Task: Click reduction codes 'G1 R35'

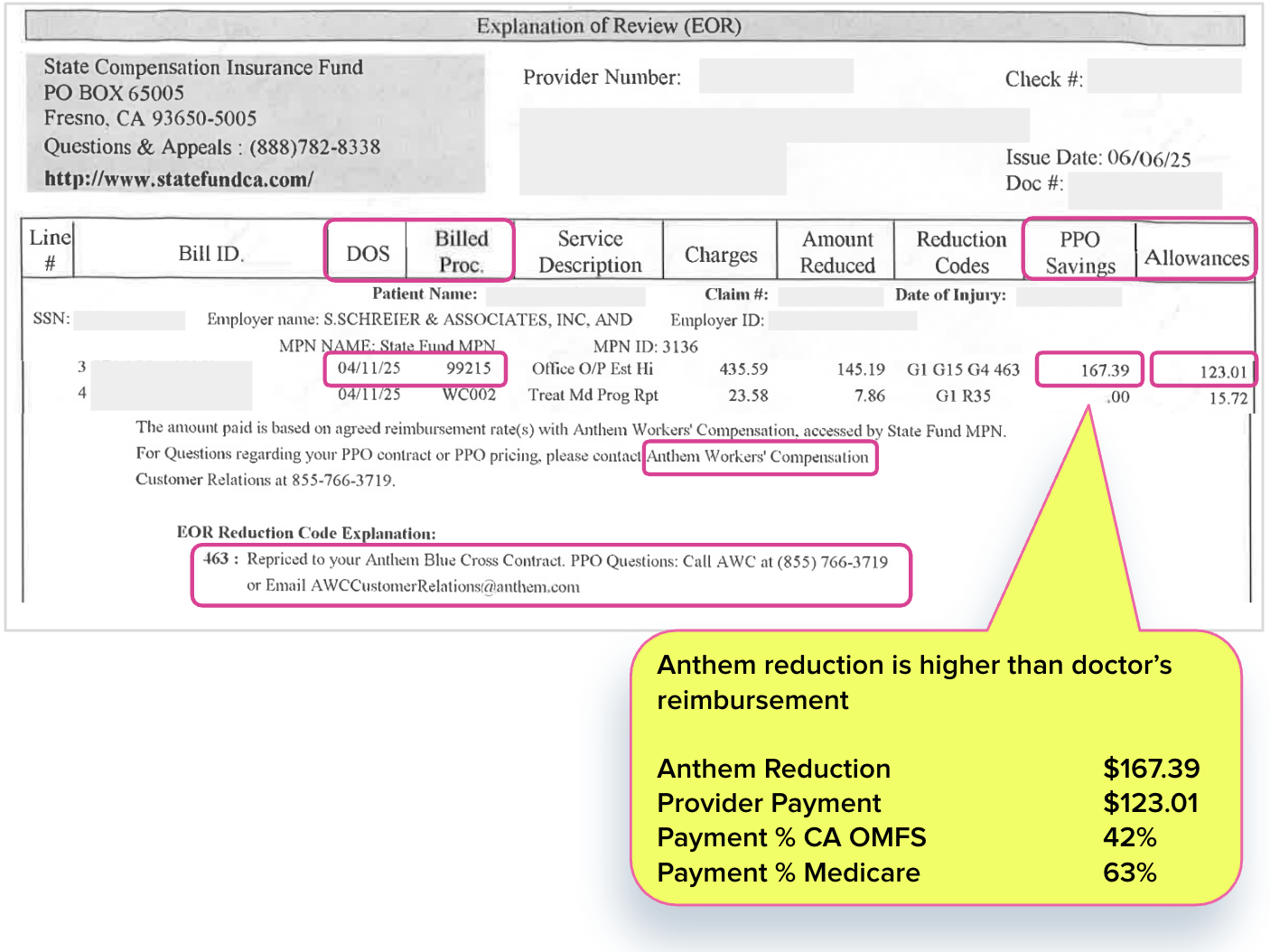Action: click(963, 396)
